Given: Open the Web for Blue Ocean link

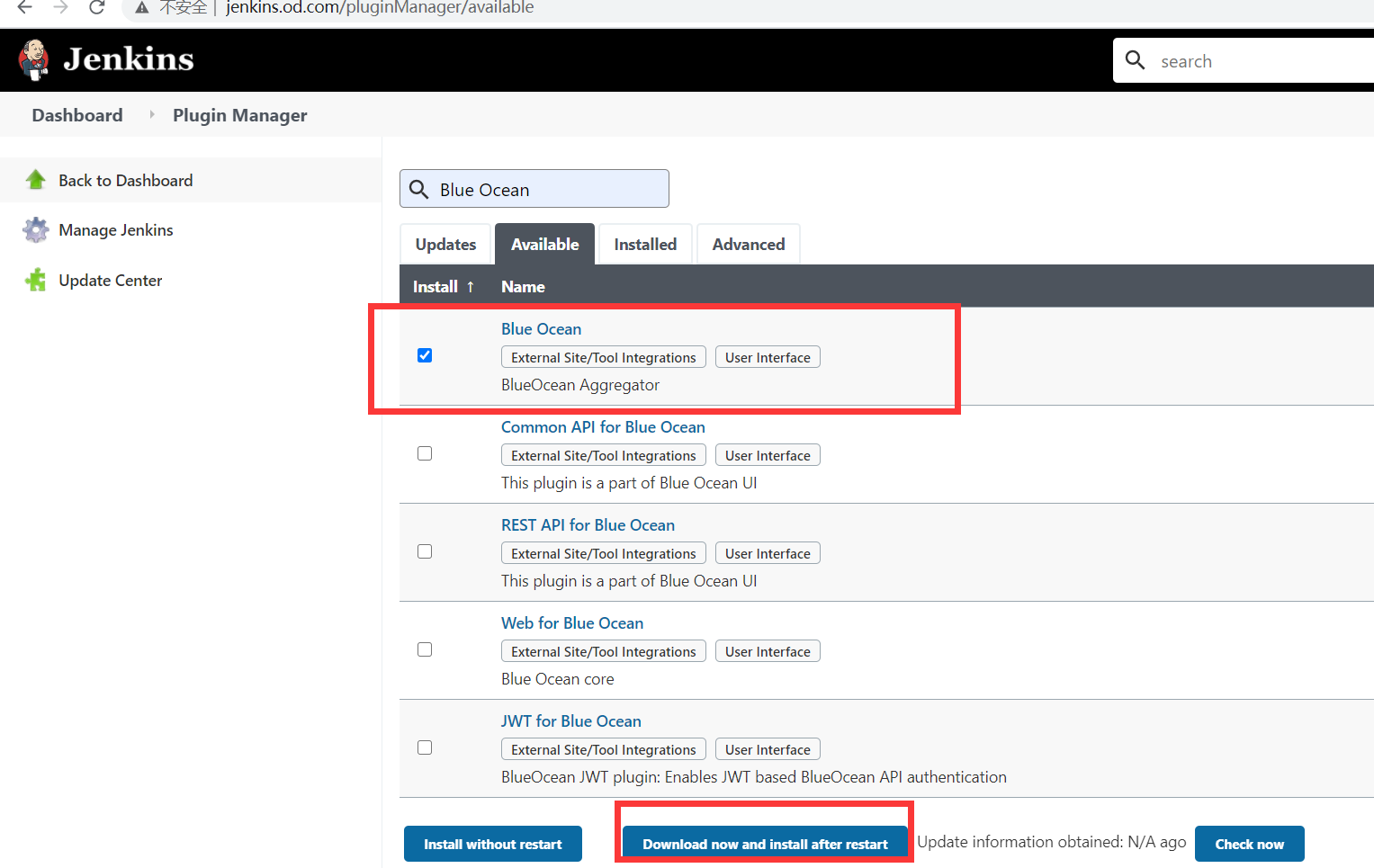Looking at the screenshot, I should click(572, 622).
